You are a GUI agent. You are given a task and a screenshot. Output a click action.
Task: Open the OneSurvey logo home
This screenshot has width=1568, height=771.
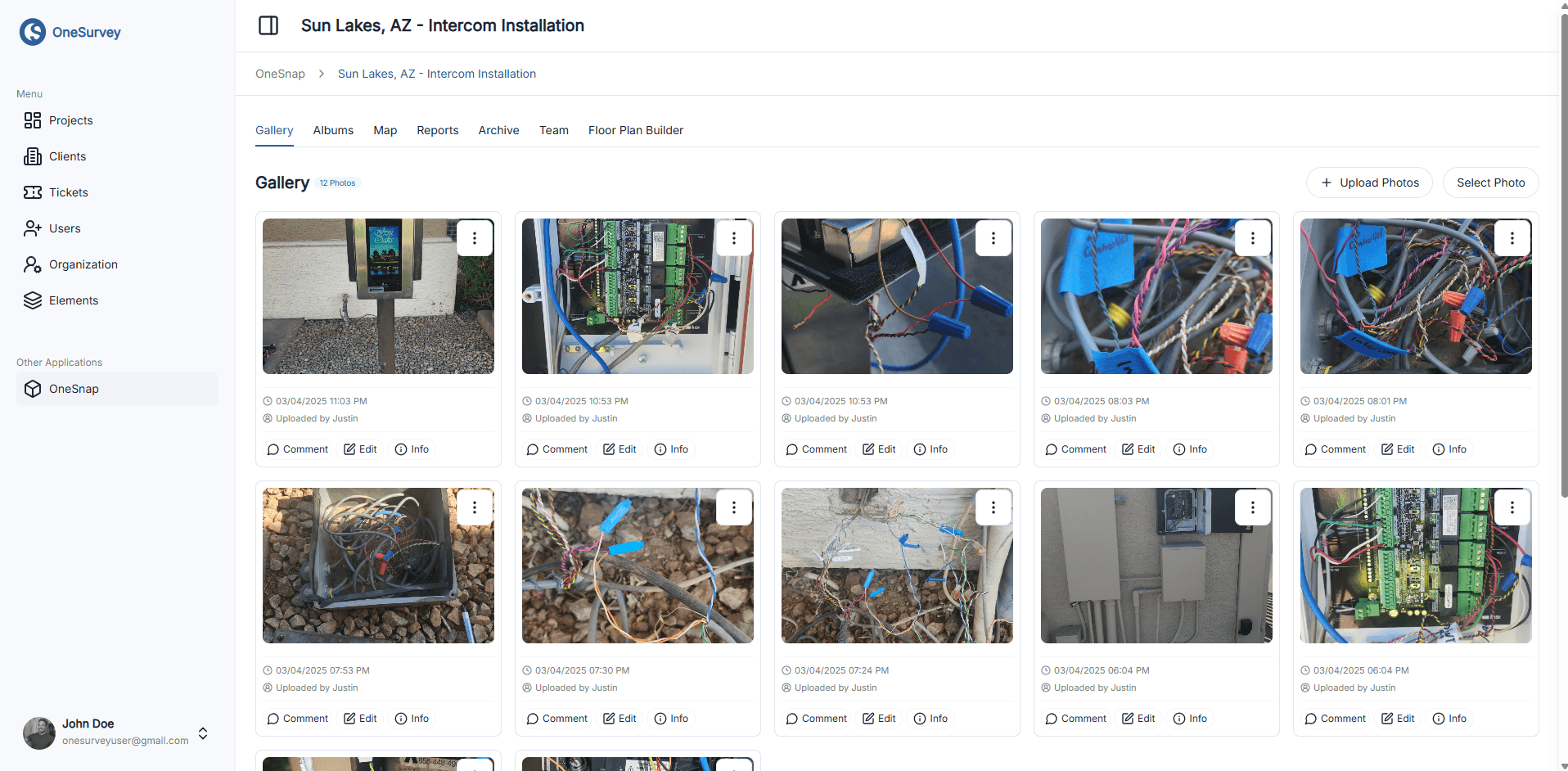[70, 32]
